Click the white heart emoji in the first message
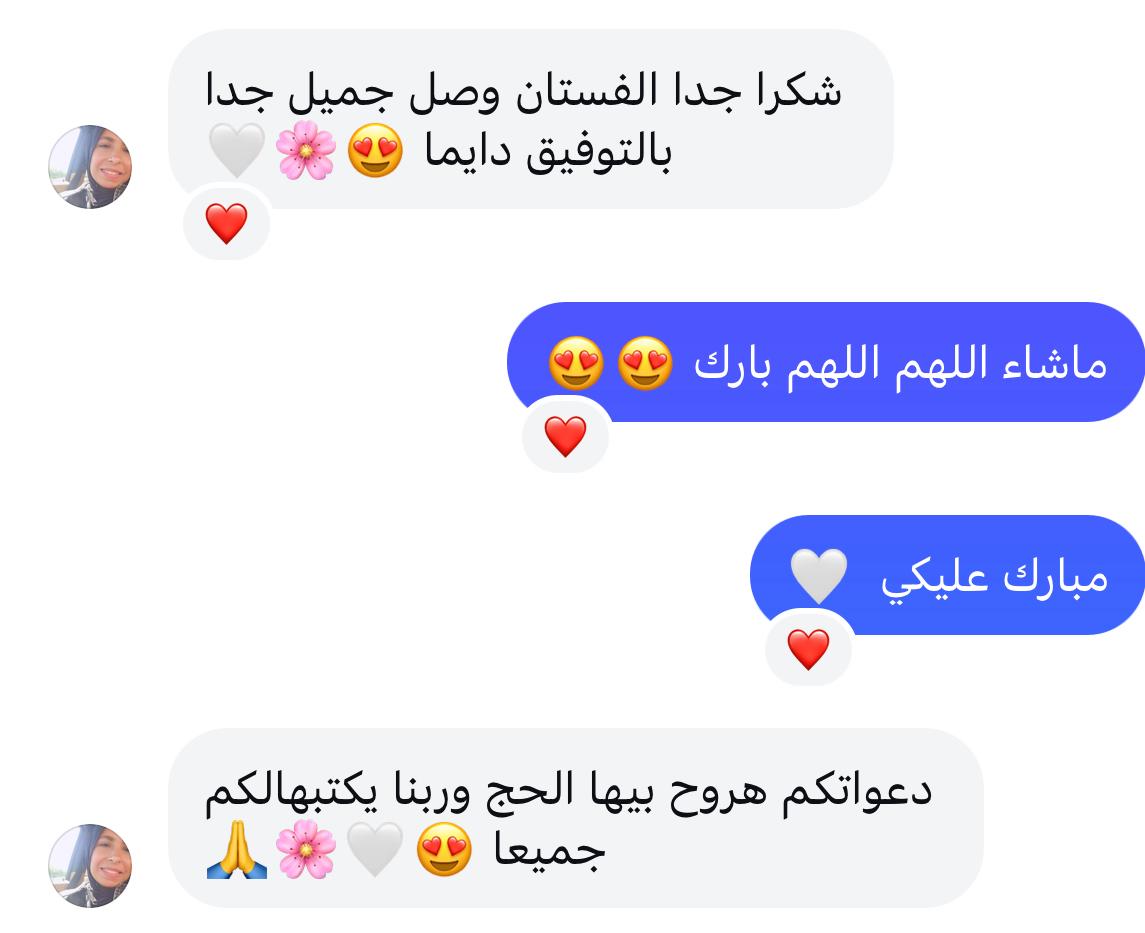The height and width of the screenshot is (933, 1145). tap(237, 150)
